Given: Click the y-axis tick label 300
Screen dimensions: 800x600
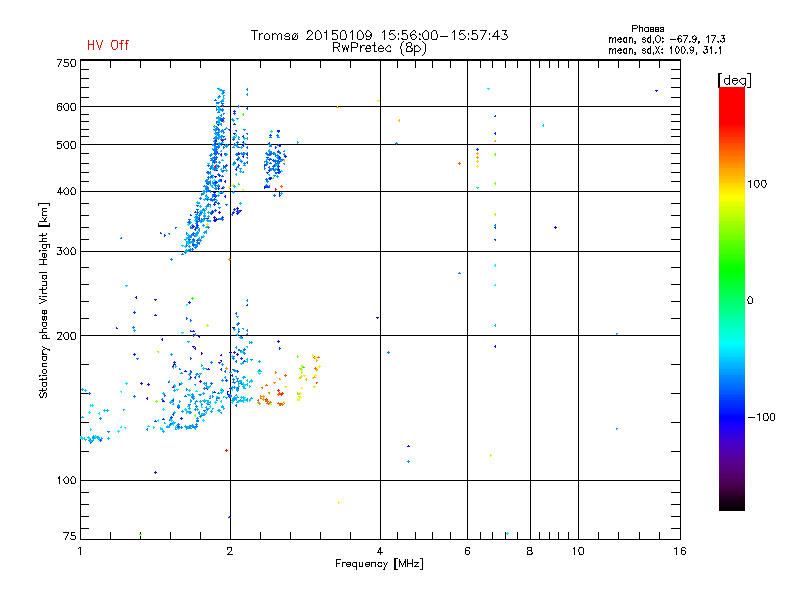Looking at the screenshot, I should tap(66, 252).
